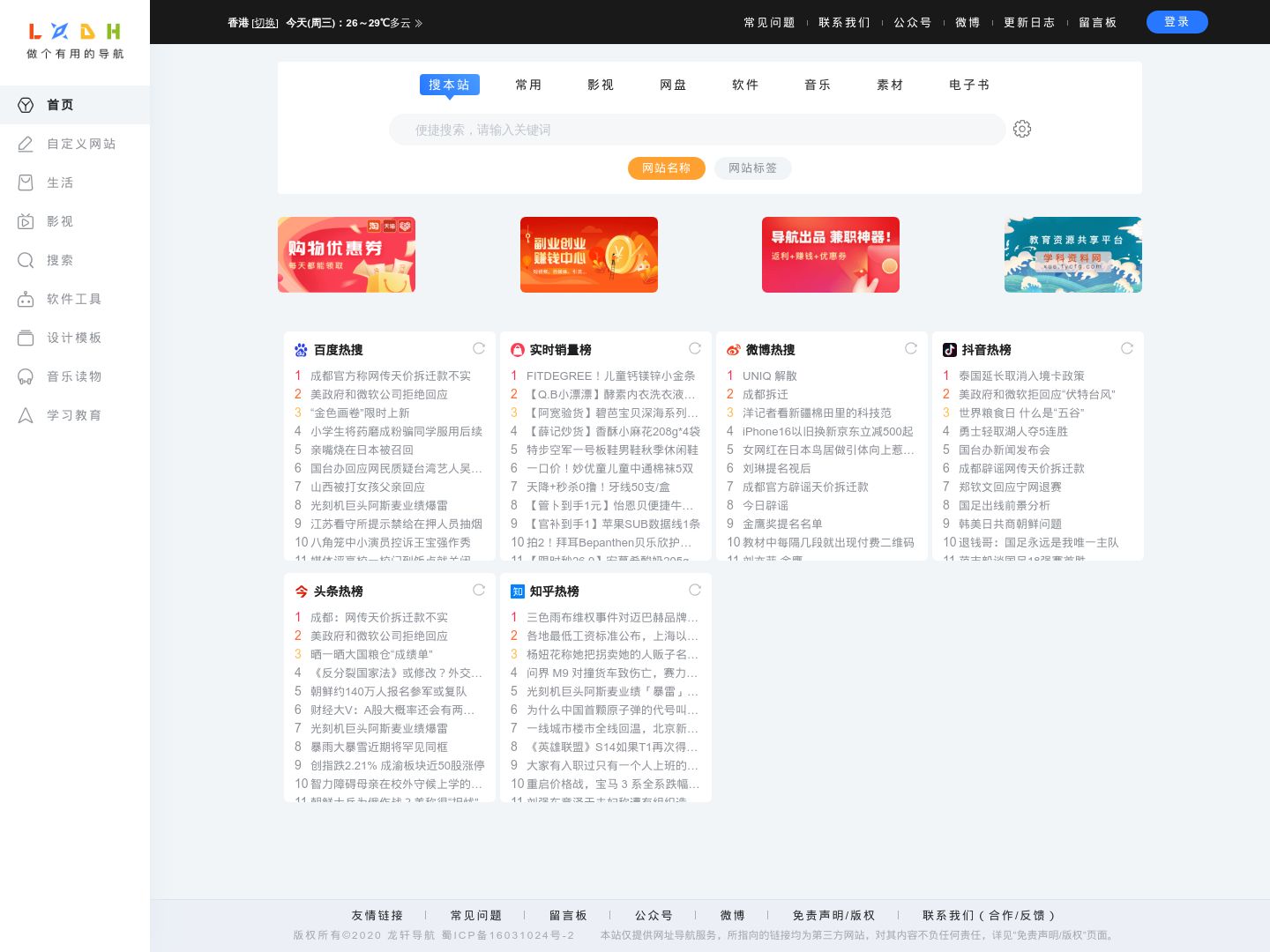
Task: Switch to the 常用 search tab
Action: 528,85
